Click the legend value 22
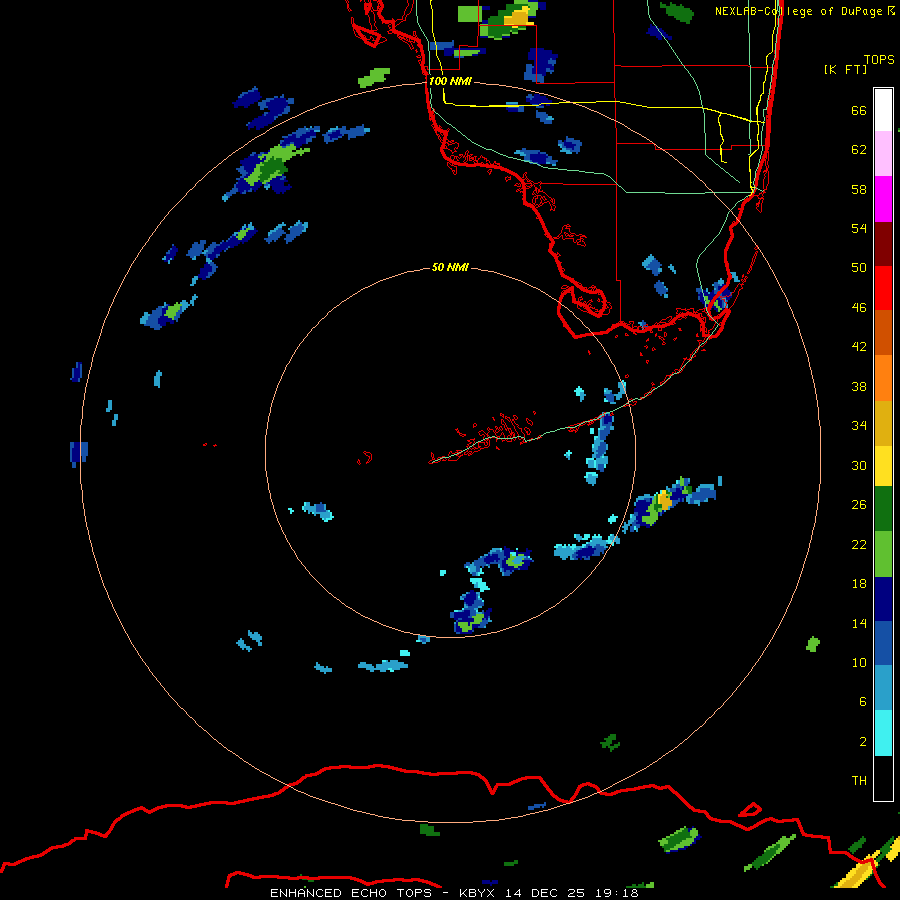Screen dimensions: 900x900 pos(859,545)
